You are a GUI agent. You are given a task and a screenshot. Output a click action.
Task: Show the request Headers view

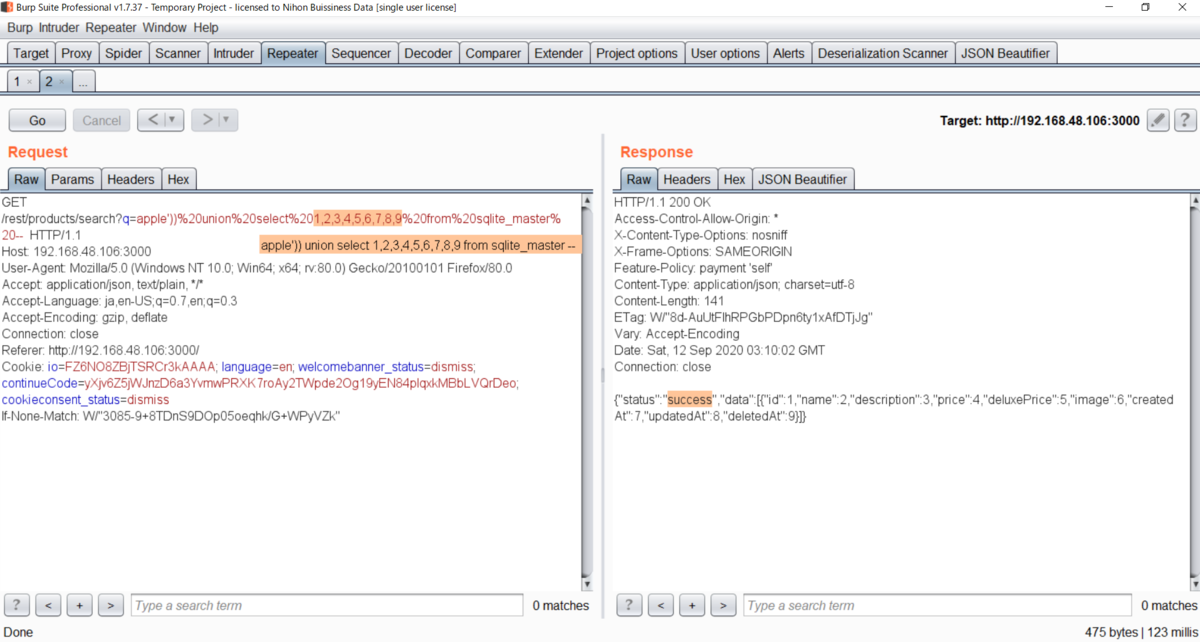click(x=131, y=179)
